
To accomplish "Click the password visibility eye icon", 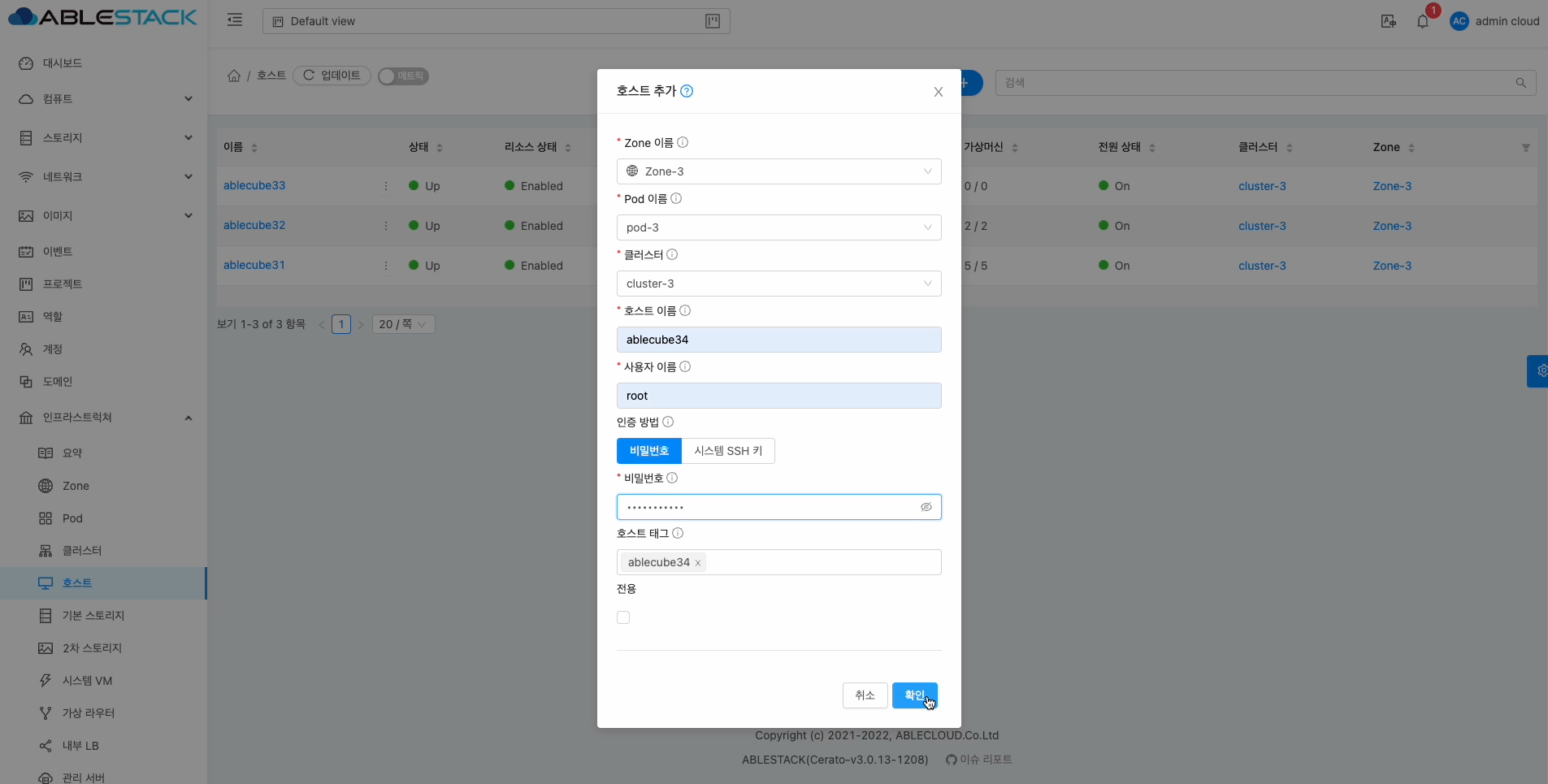I will tap(926, 507).
